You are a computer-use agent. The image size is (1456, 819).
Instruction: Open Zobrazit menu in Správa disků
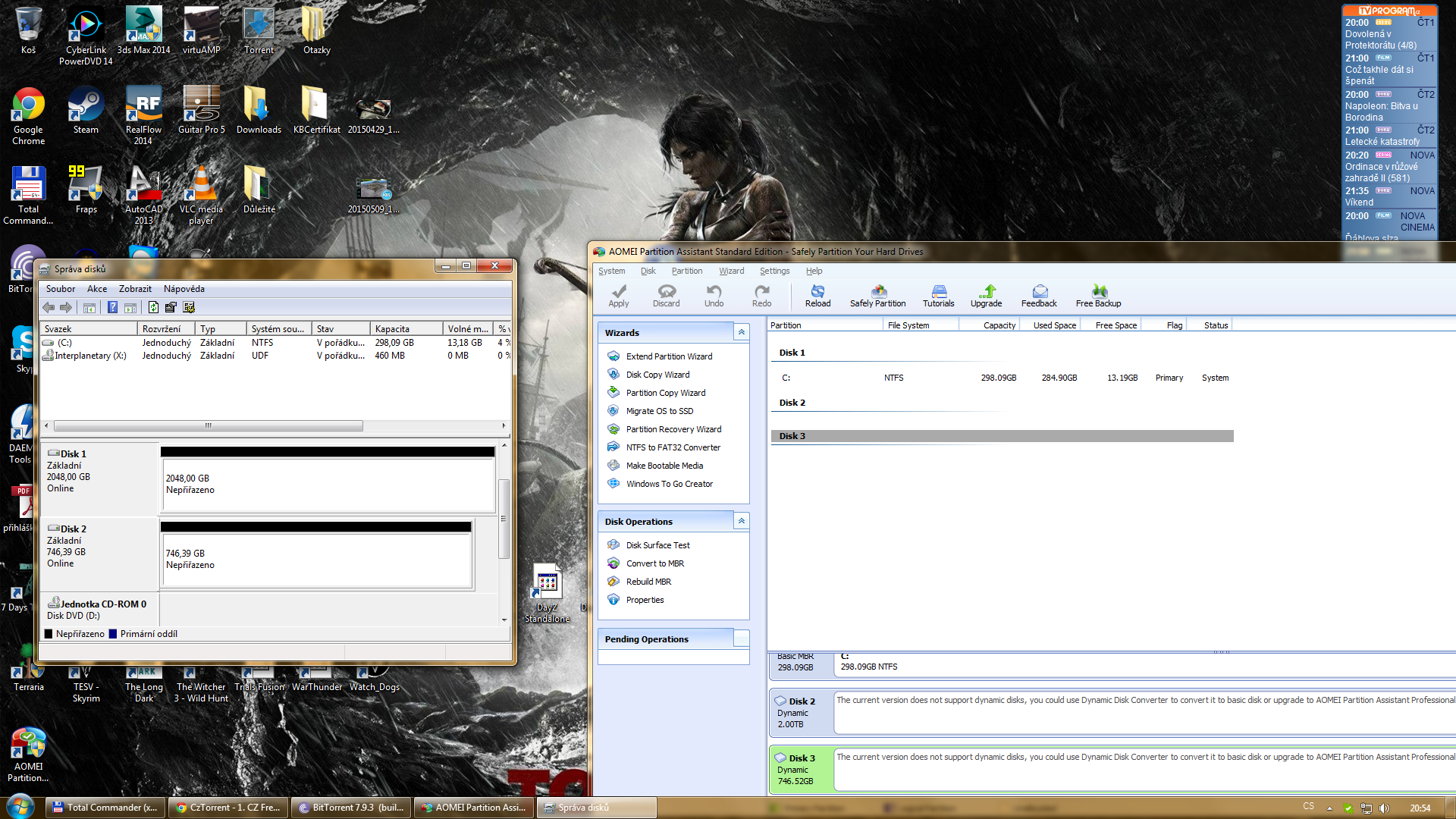(135, 289)
